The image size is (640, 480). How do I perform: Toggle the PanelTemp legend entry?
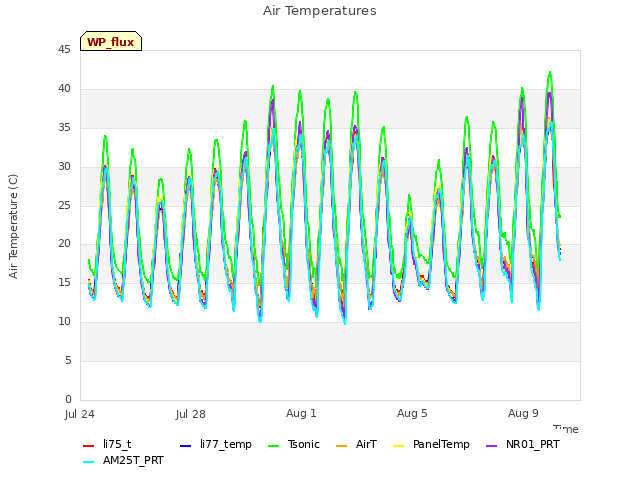point(431,444)
